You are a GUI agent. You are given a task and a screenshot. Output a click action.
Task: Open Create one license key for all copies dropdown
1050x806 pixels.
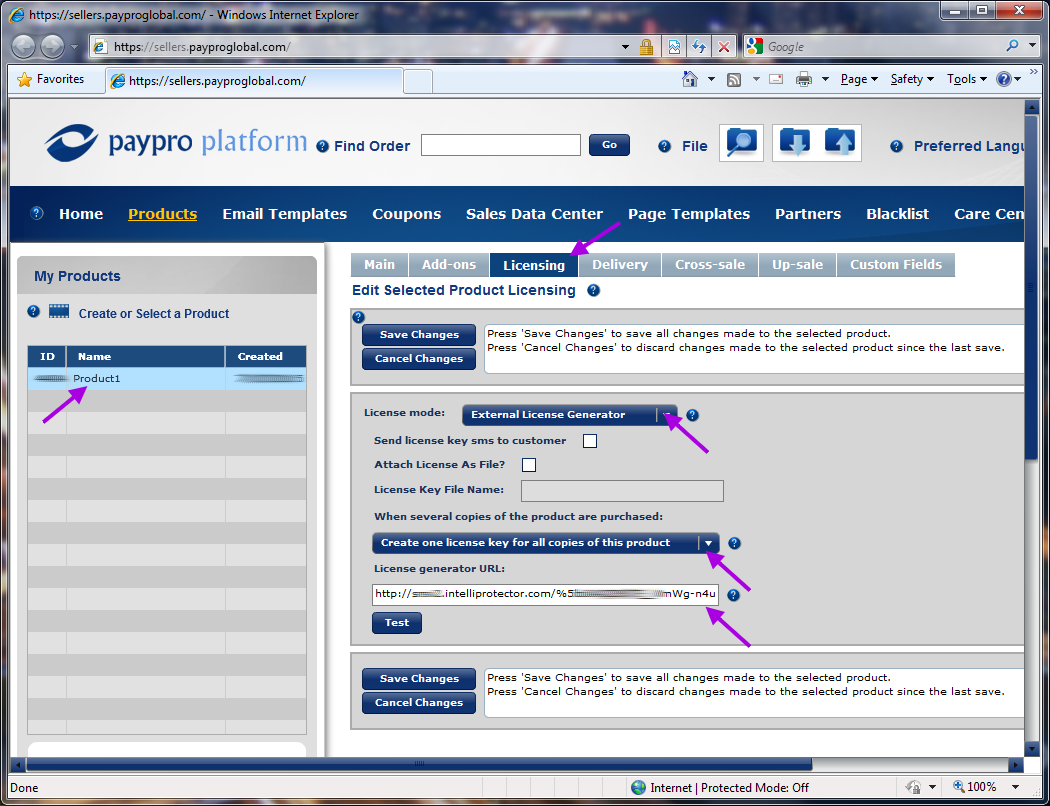pyautogui.click(x=546, y=543)
